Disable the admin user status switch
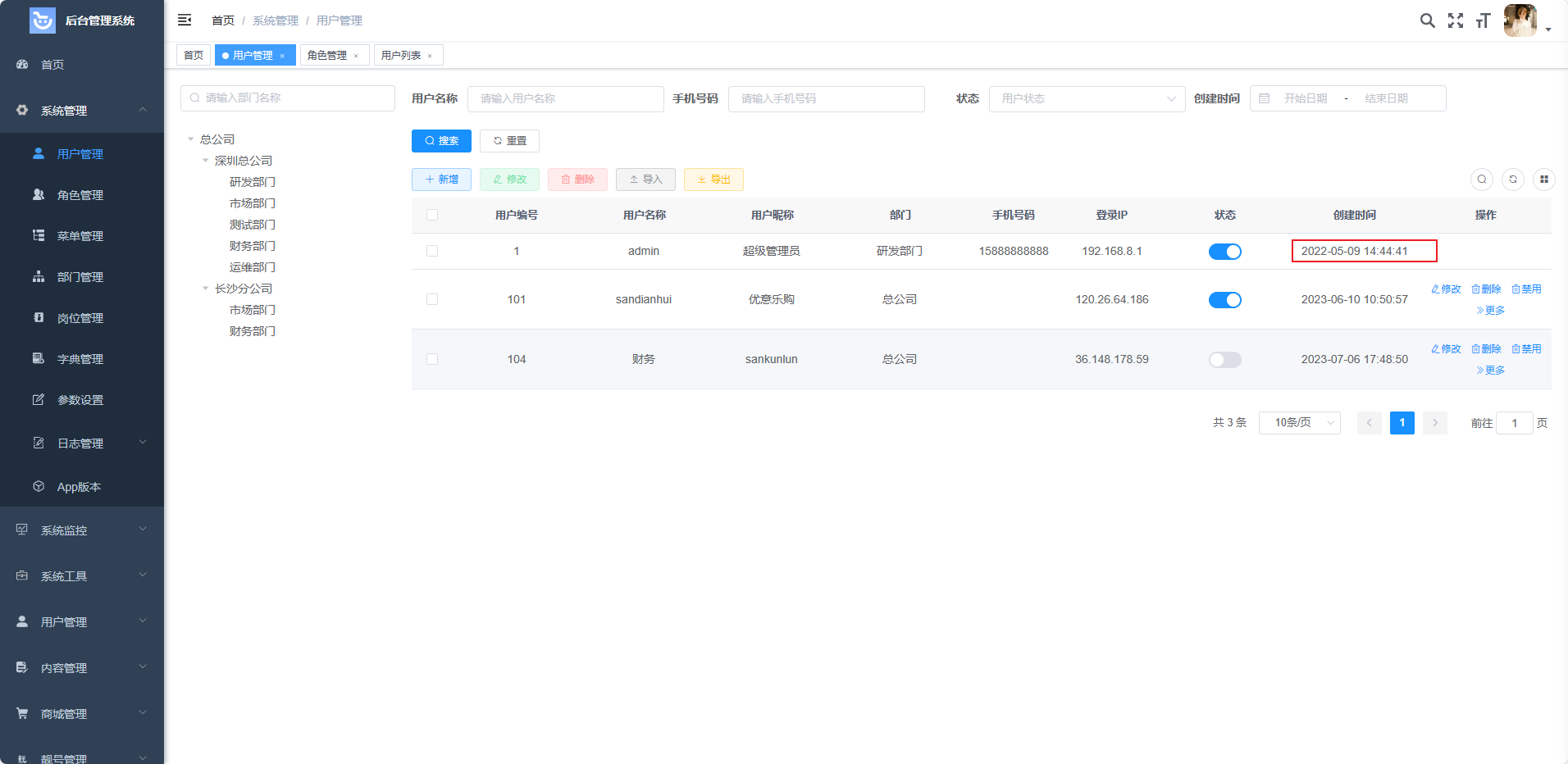This screenshot has width=1568, height=764. pyautogui.click(x=1224, y=252)
